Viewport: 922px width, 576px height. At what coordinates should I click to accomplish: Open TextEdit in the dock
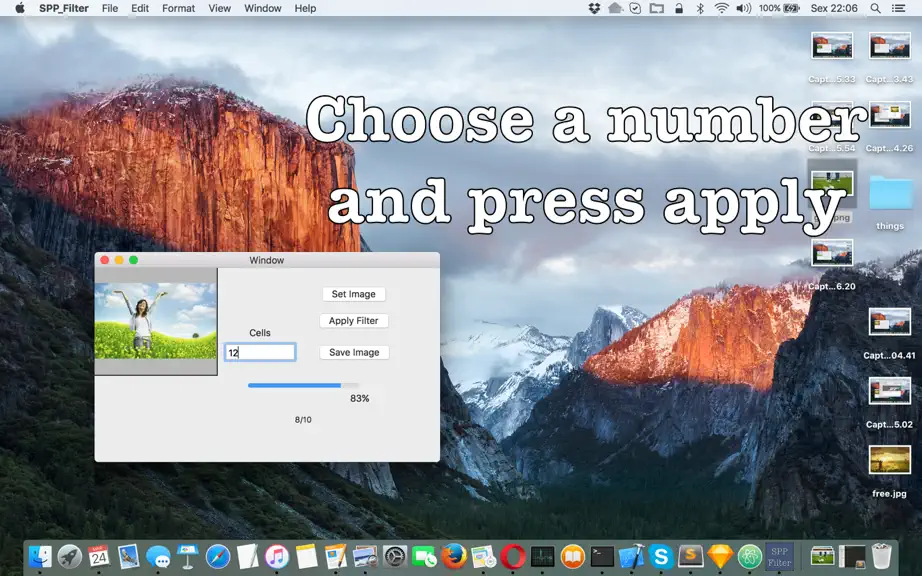pos(247,556)
